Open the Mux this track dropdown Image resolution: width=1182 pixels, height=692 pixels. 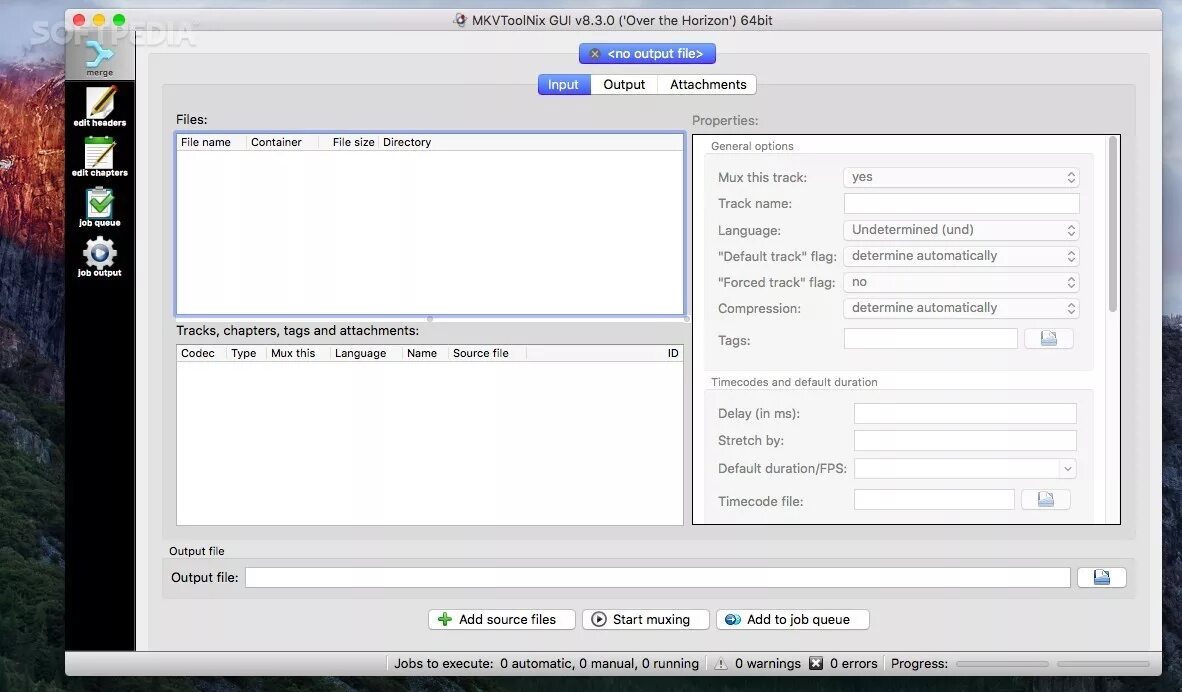961,177
